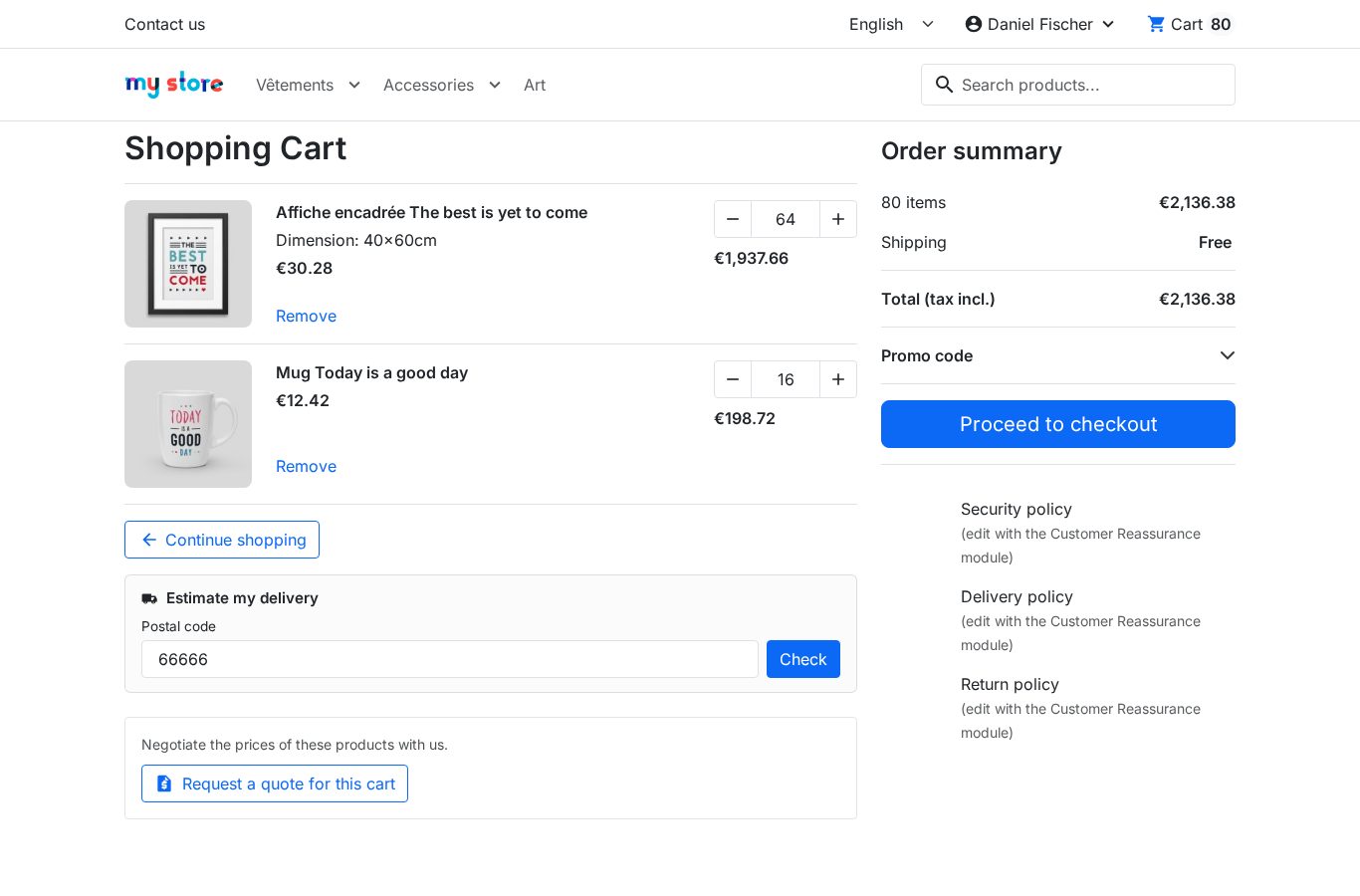Click the Postal code input field
The width and height of the screenshot is (1360, 896).
(450, 659)
